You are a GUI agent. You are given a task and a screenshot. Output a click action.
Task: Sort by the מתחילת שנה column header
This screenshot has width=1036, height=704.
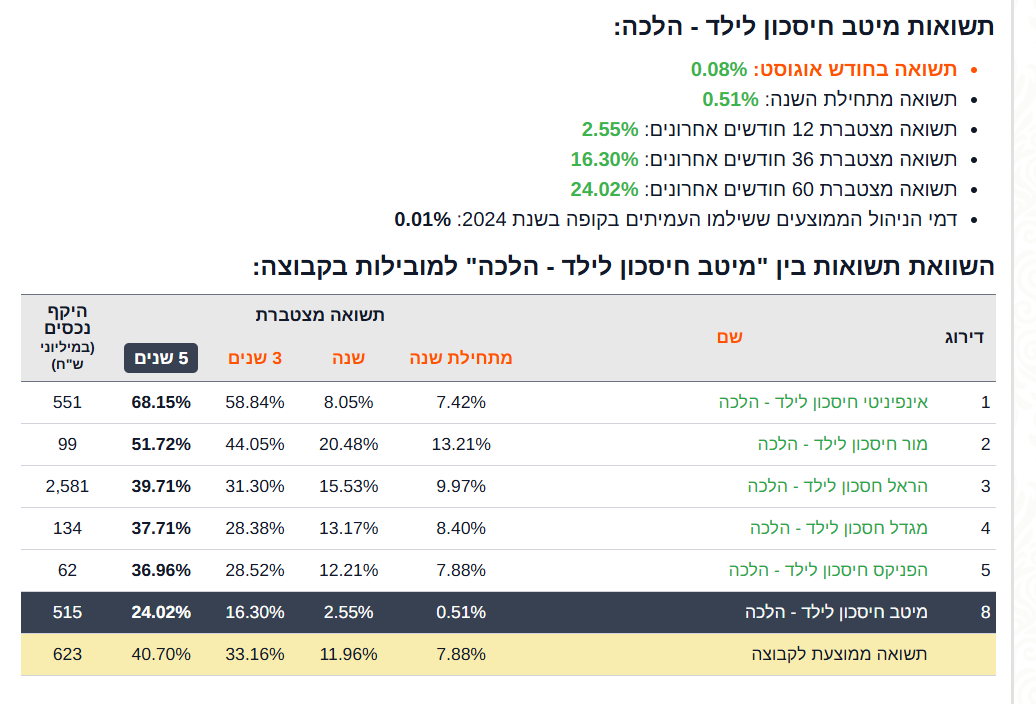(x=461, y=358)
